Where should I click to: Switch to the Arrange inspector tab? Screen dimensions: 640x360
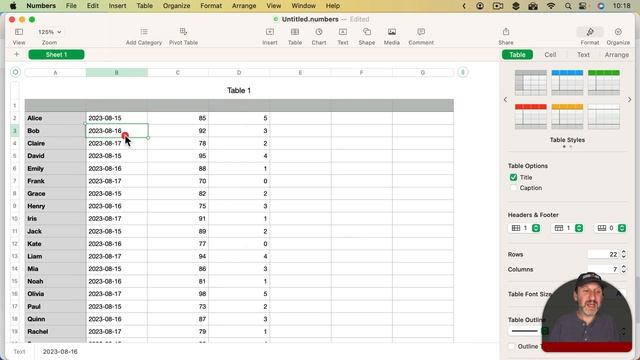click(616, 55)
